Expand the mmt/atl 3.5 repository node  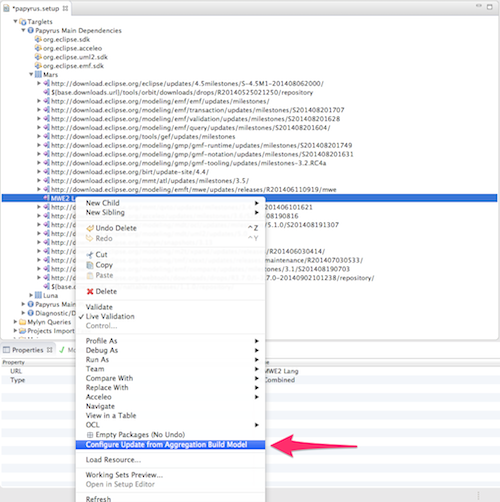tap(39, 180)
